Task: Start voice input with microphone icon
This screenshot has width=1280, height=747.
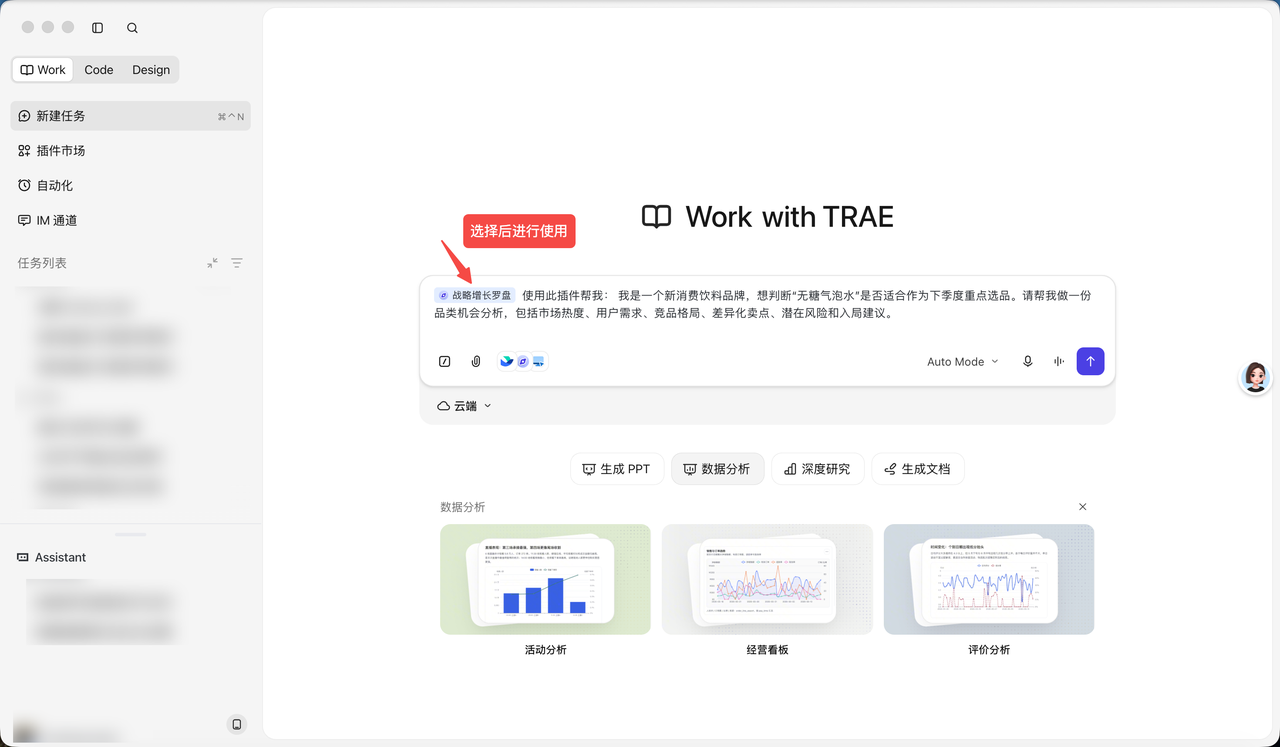Action: [1027, 362]
